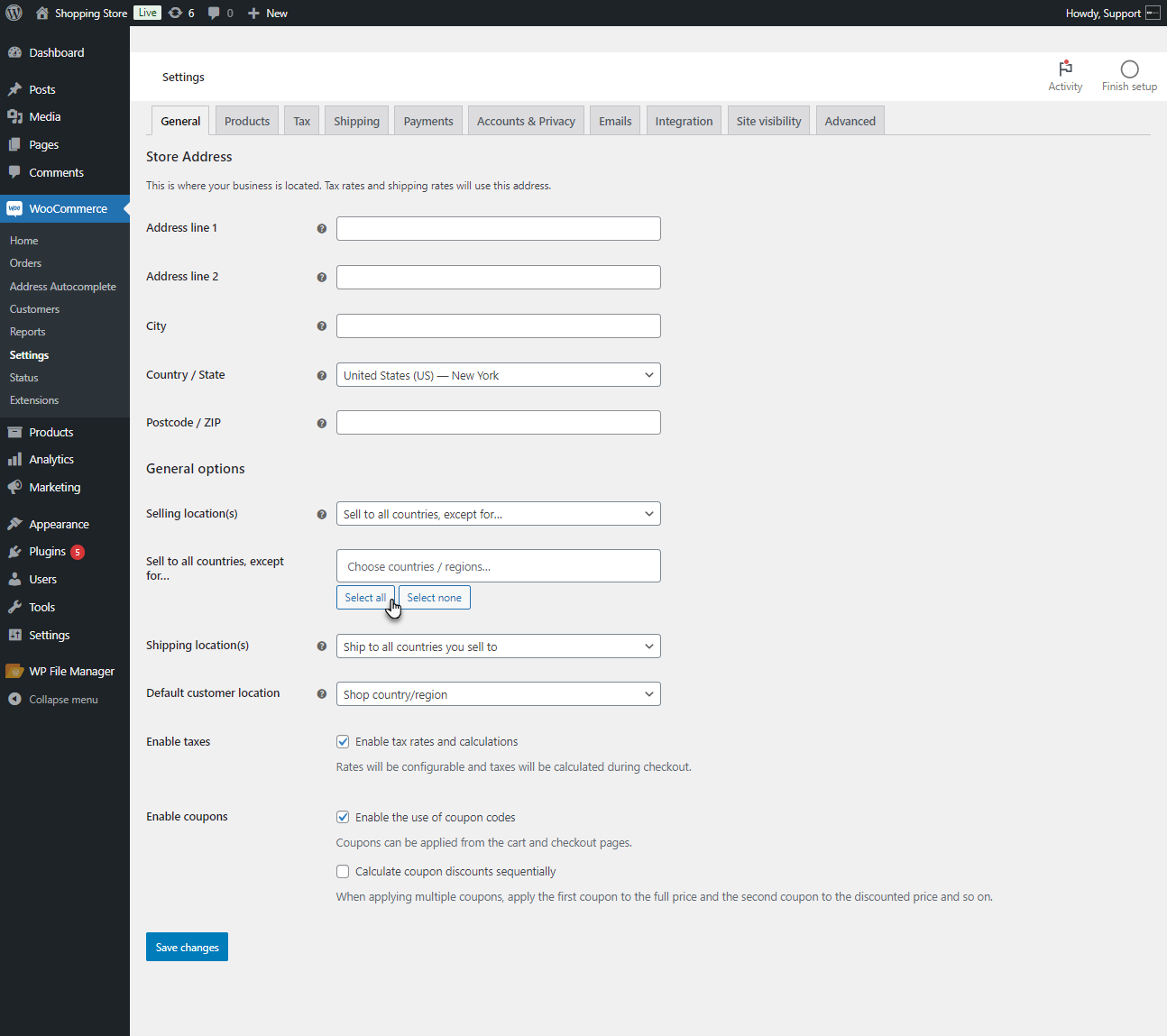Viewport: 1167px width, 1036px height.
Task: Open the Selling location(s) dropdown
Action: (499, 514)
